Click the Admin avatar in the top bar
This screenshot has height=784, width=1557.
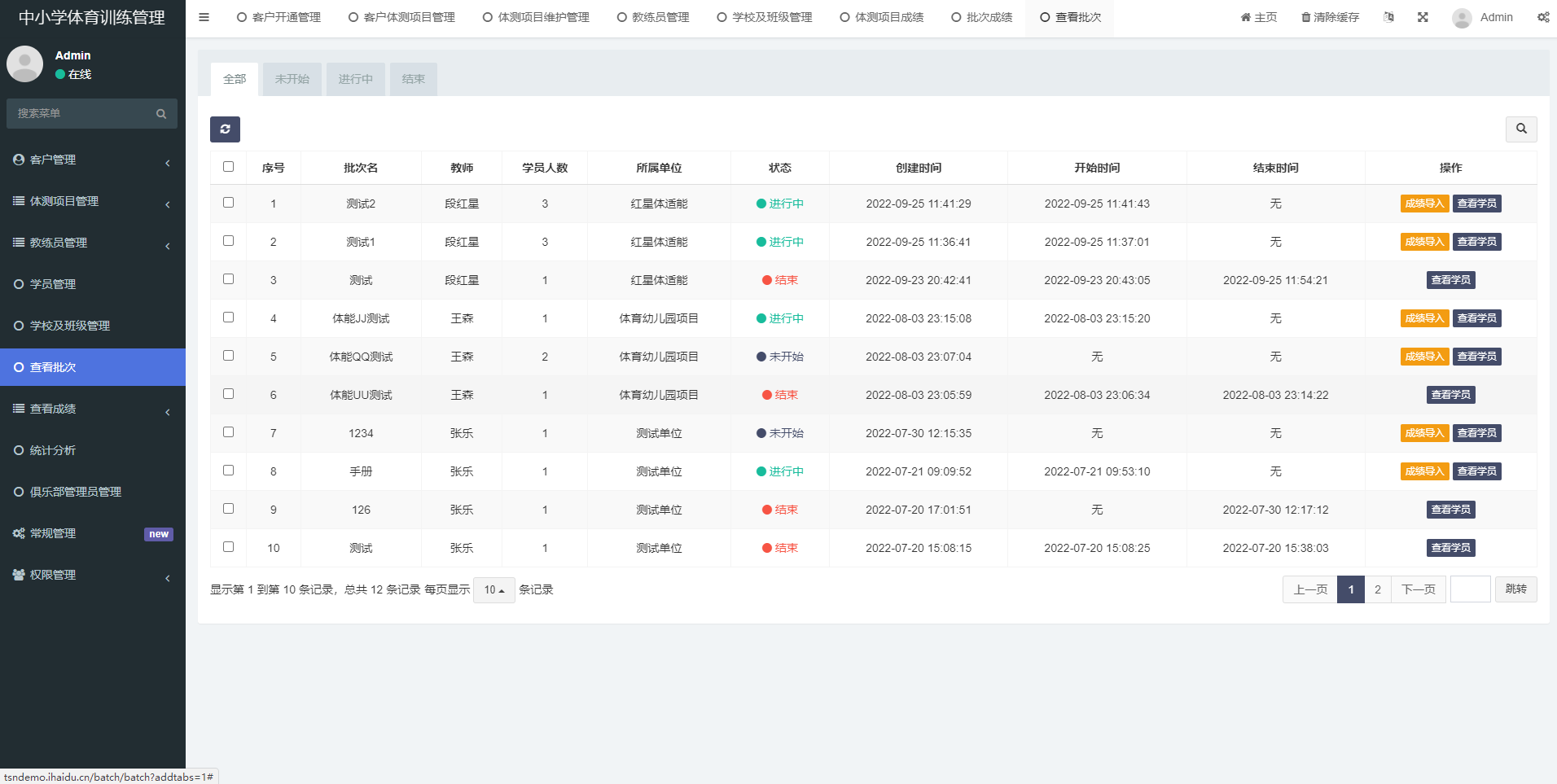[x=1462, y=18]
